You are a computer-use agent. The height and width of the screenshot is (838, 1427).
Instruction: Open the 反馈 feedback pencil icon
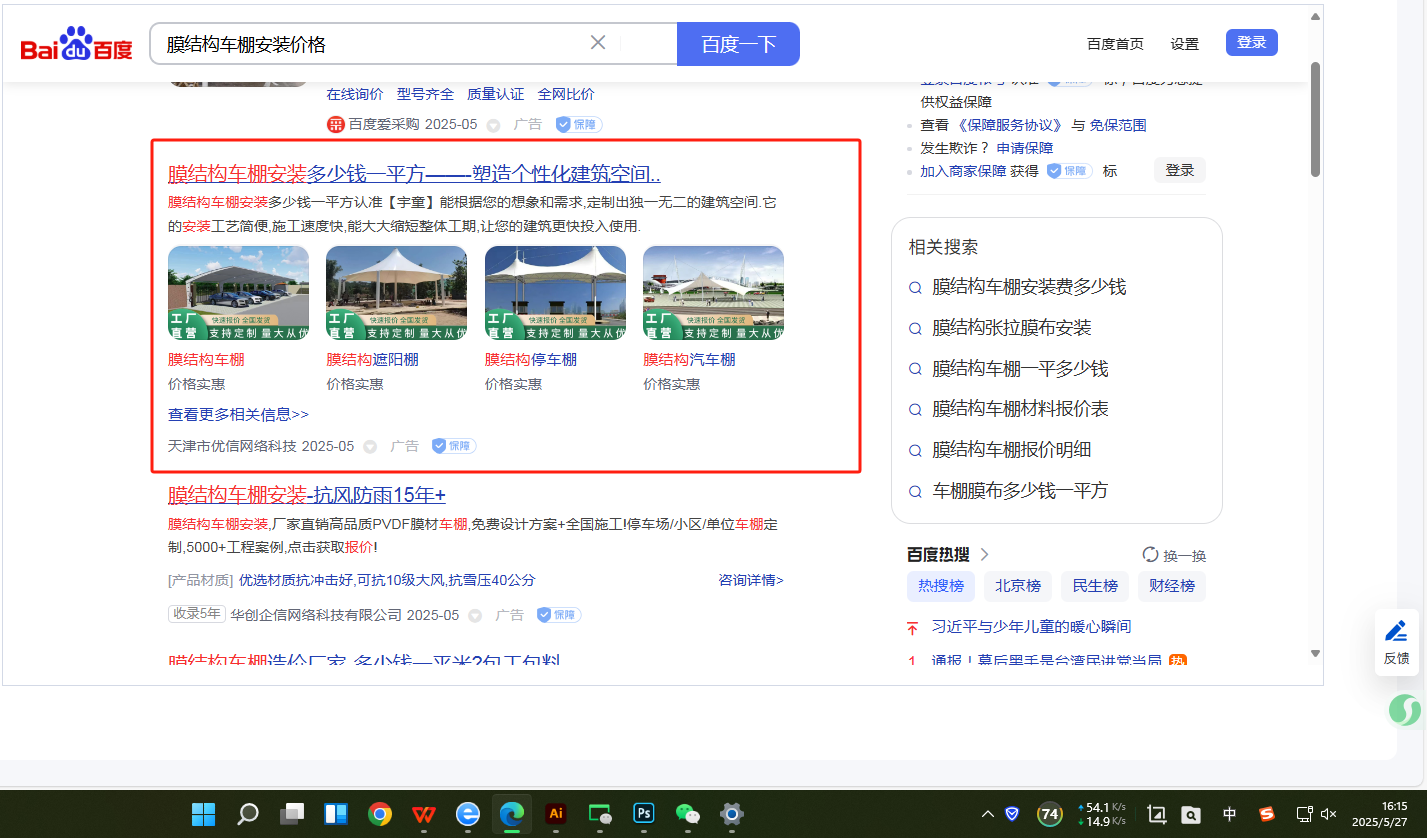pos(1396,631)
